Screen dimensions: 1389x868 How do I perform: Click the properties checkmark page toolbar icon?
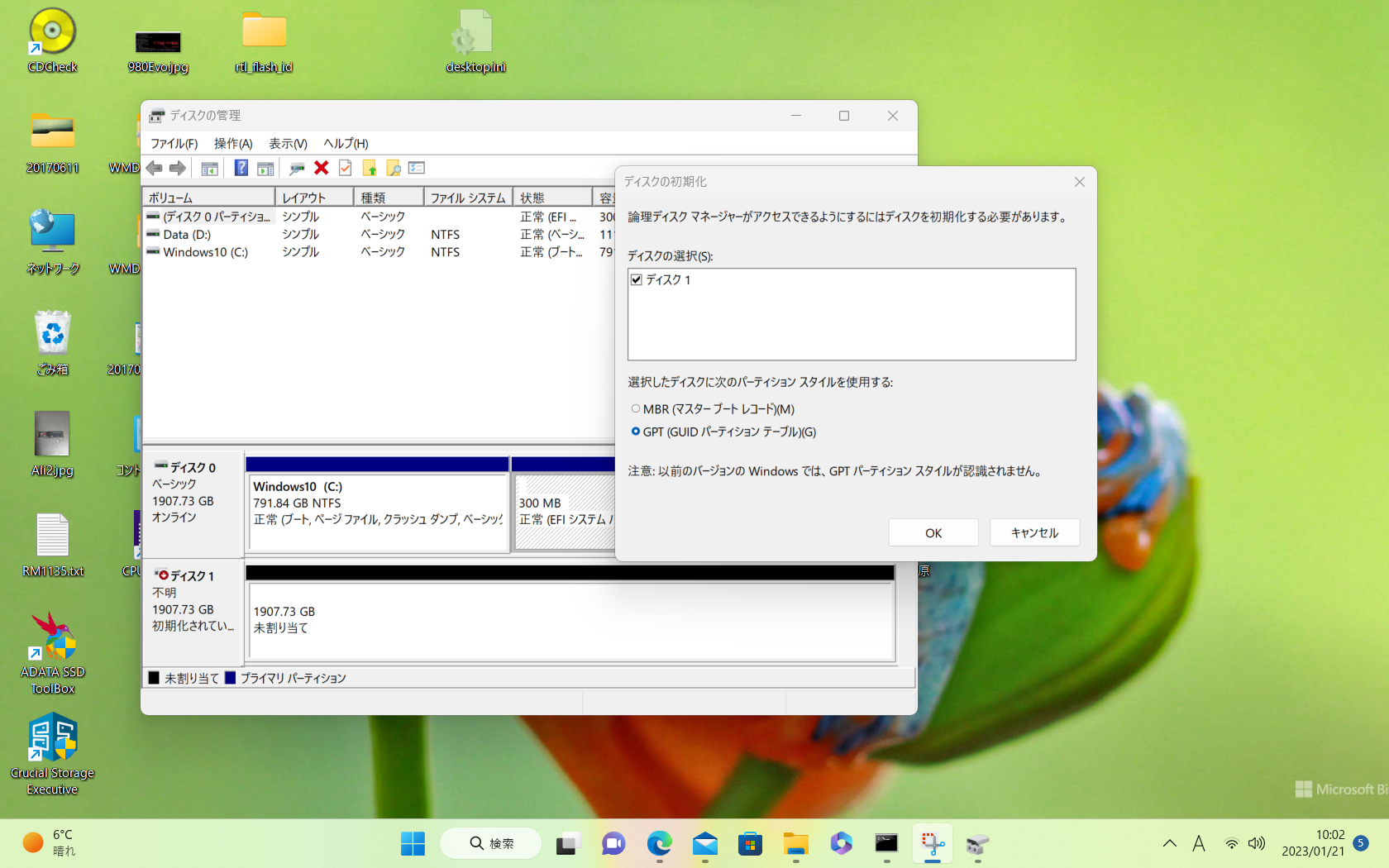tap(346, 168)
